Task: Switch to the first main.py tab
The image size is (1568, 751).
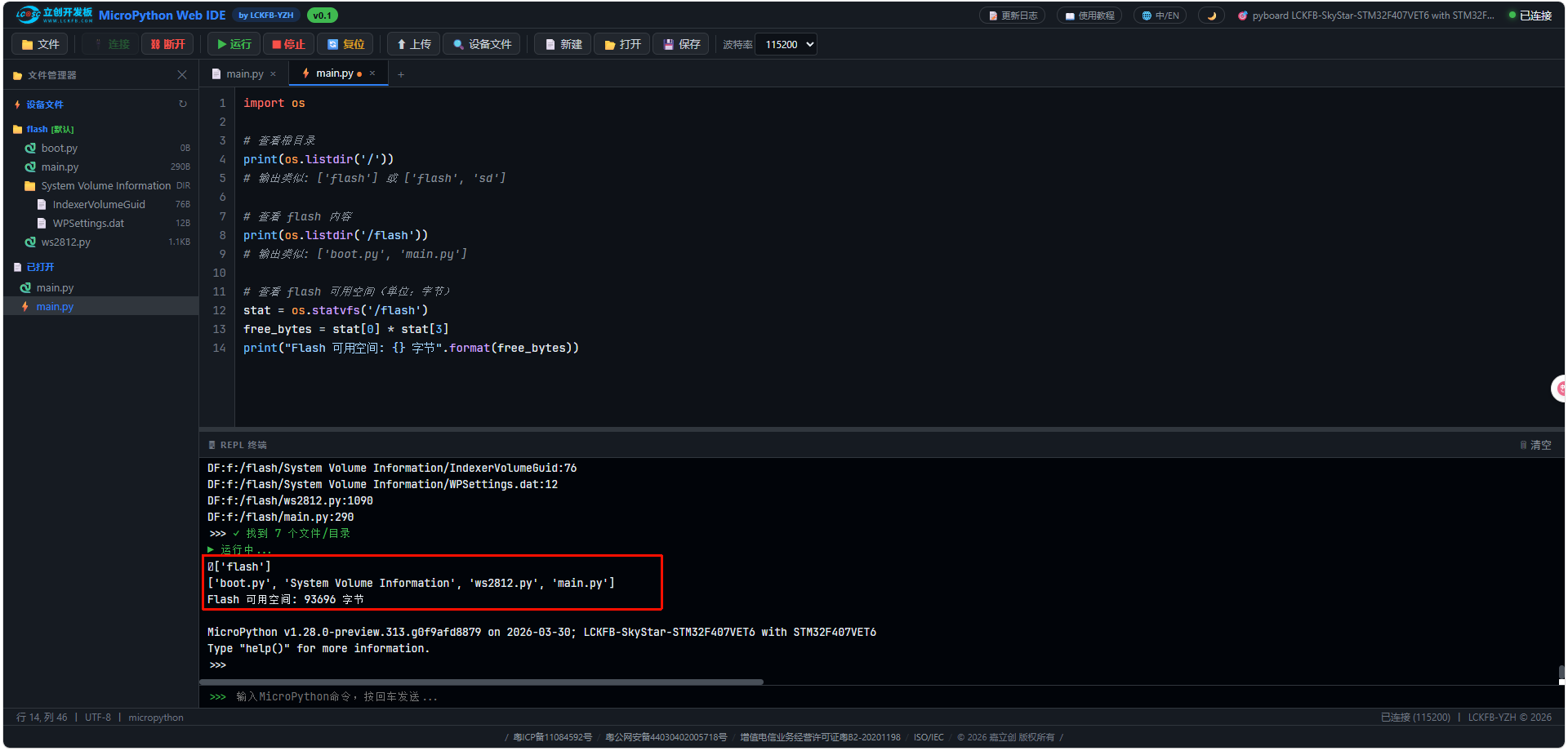Action: pyautogui.click(x=244, y=73)
